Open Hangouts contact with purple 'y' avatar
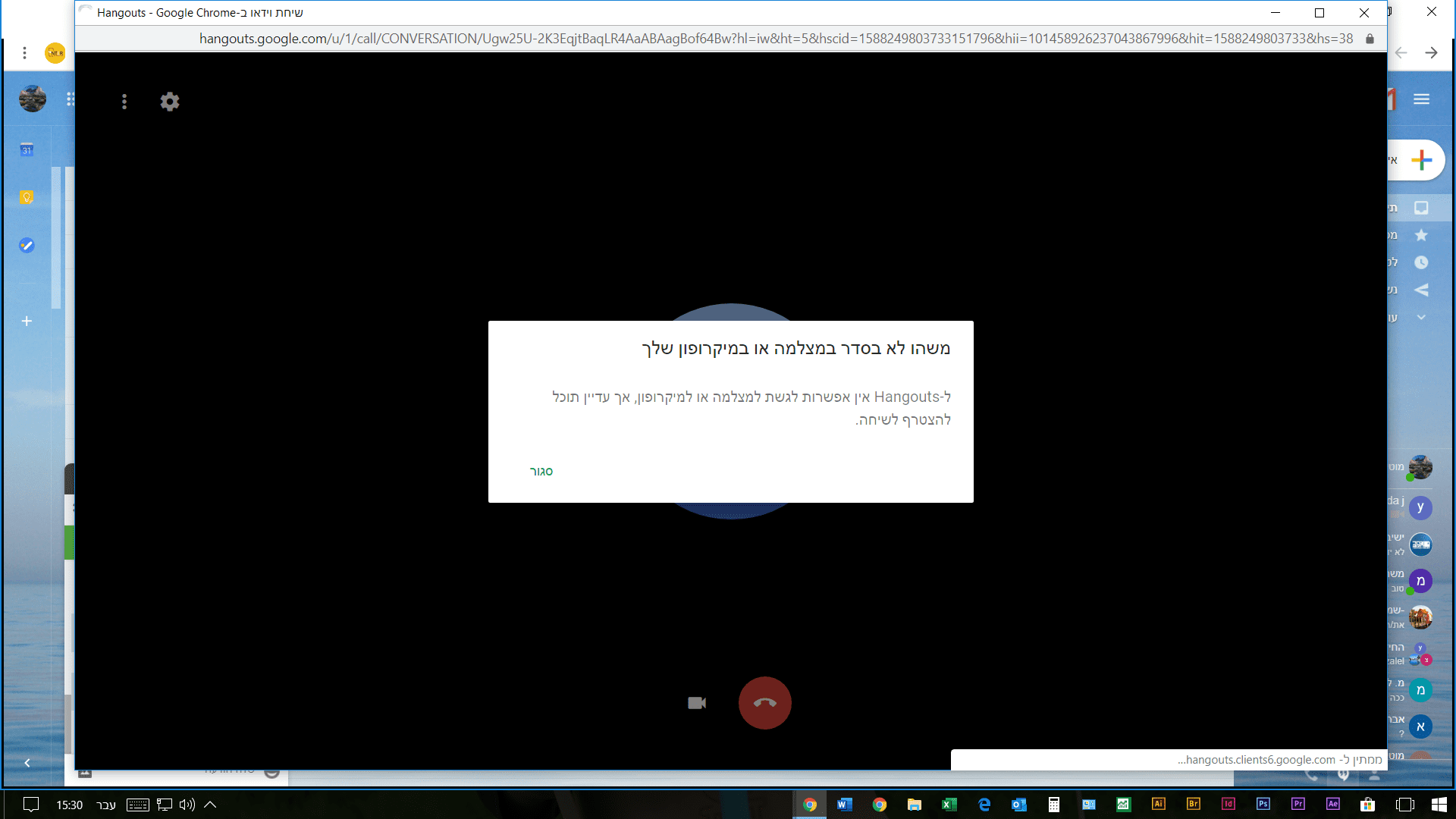The image size is (1456, 819). point(1420,507)
